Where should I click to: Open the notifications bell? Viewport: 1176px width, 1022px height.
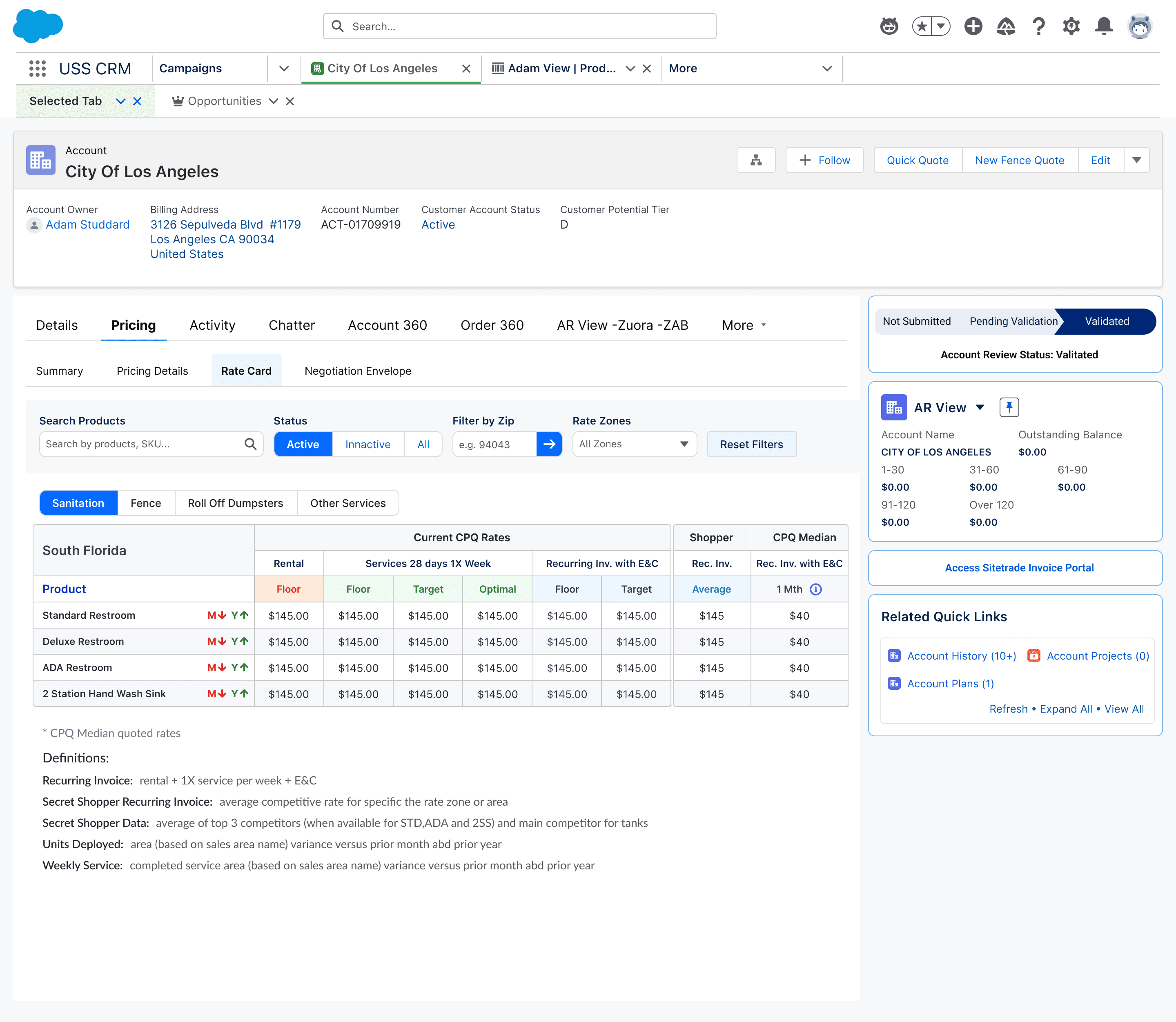tap(1104, 26)
